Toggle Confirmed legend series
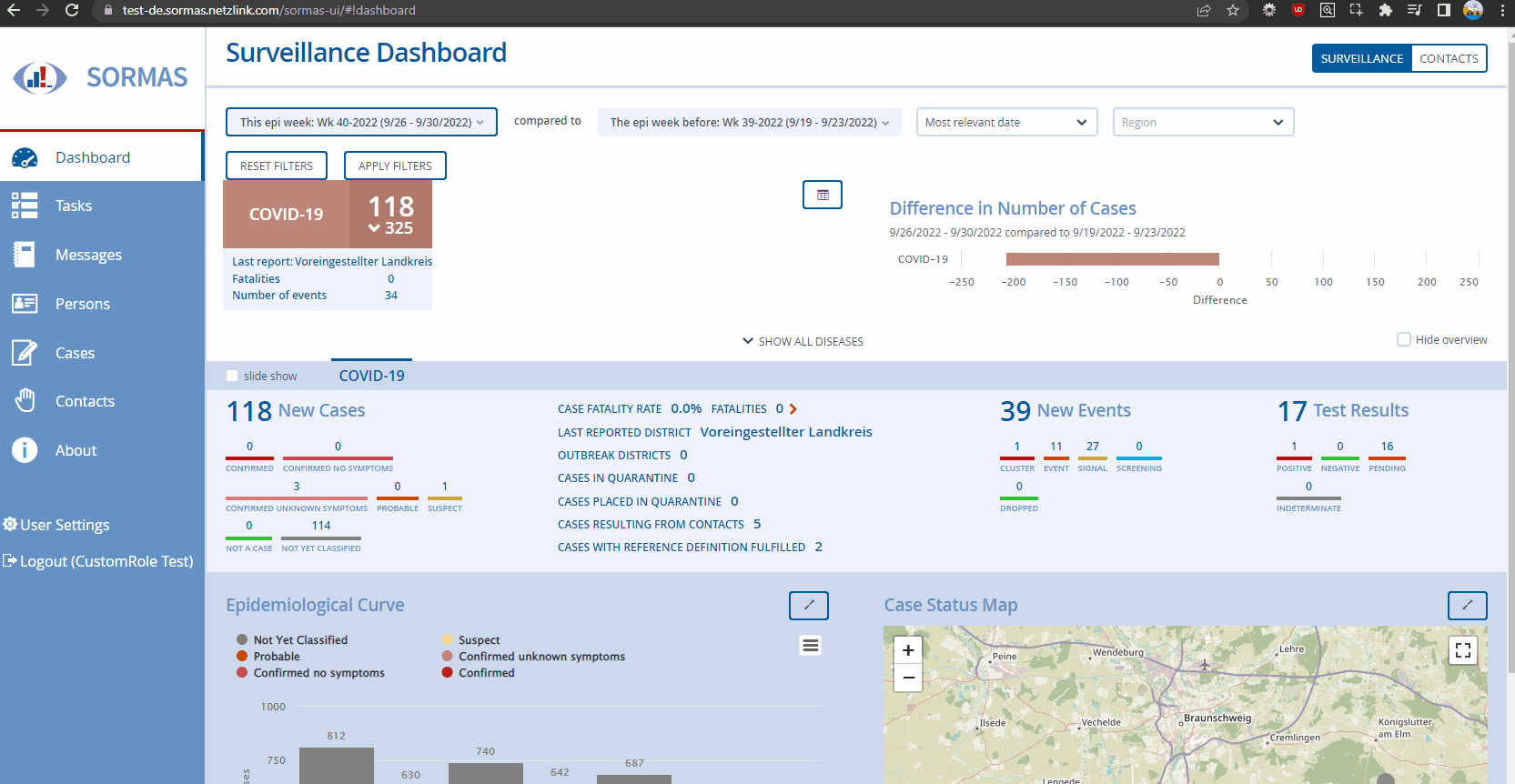Image resolution: width=1515 pixels, height=784 pixels. pyautogui.click(x=479, y=673)
